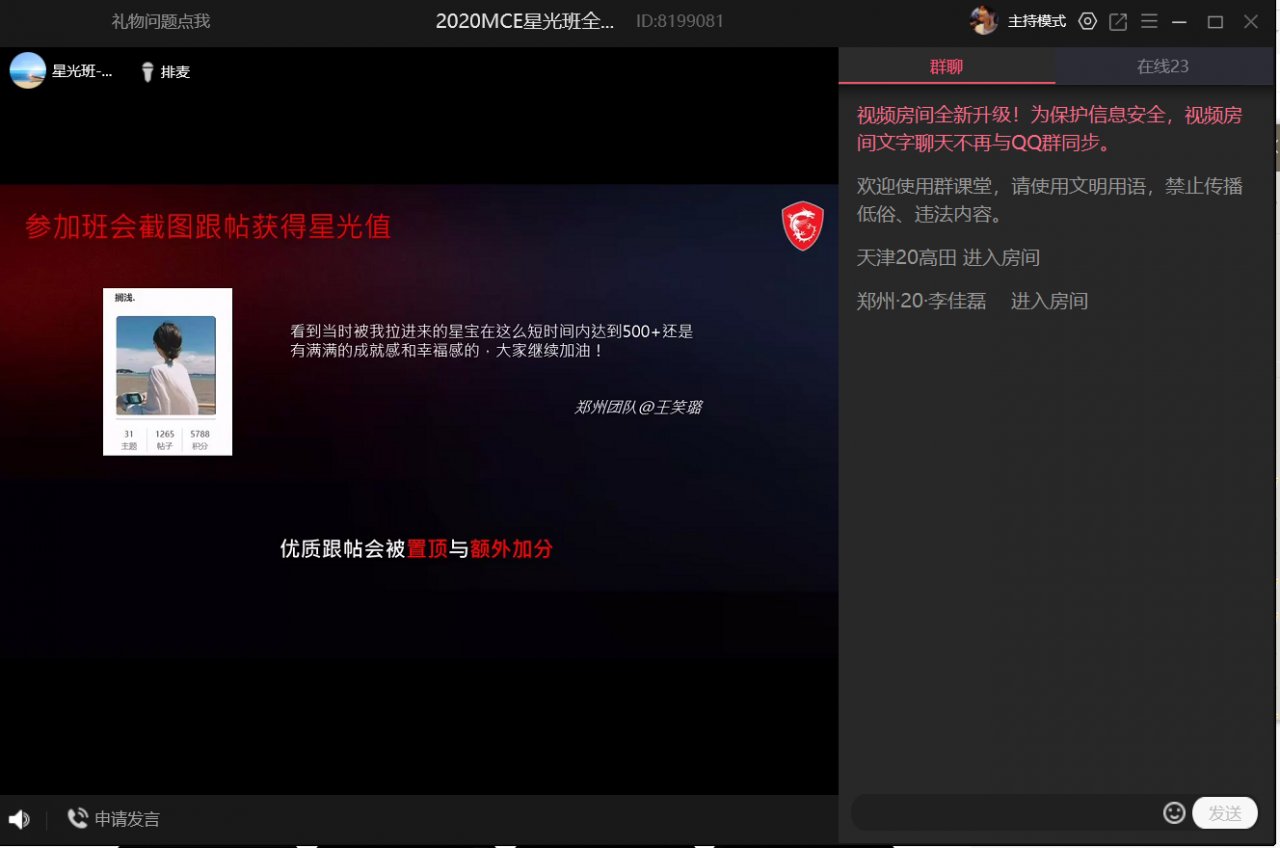1280x848 pixels.
Task: Switch to the 群聊 tab
Action: click(x=946, y=66)
